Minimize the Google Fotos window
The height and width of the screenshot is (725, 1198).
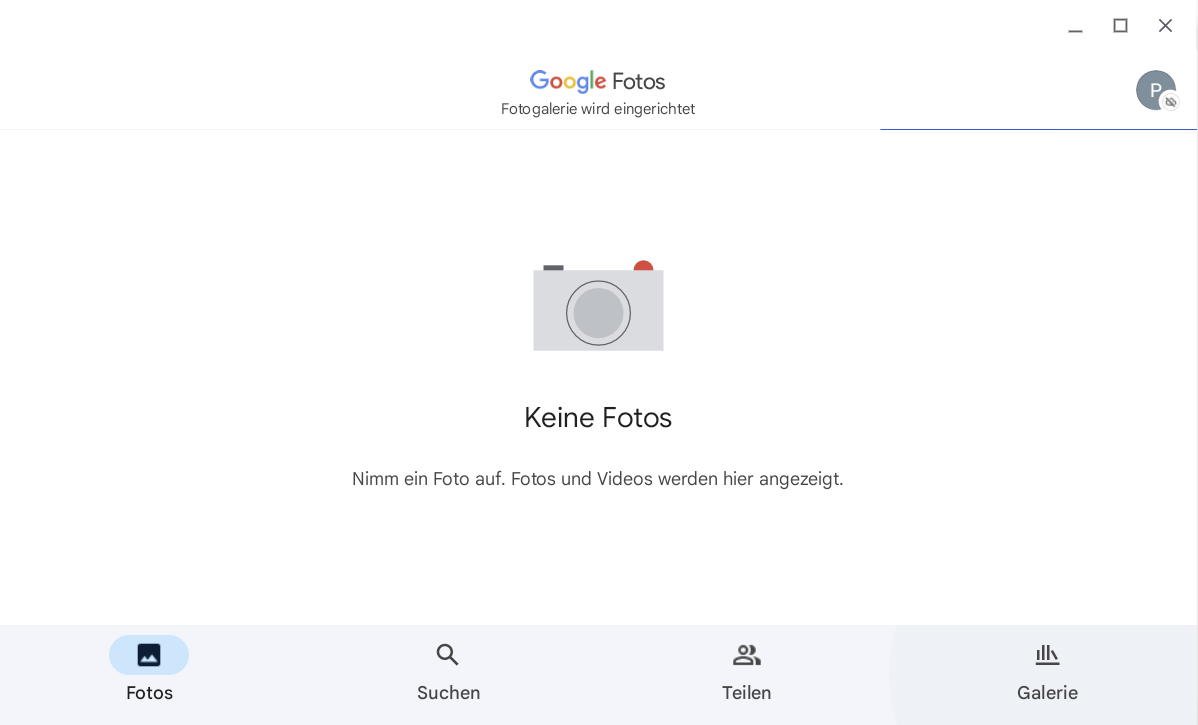[x=1075, y=27]
